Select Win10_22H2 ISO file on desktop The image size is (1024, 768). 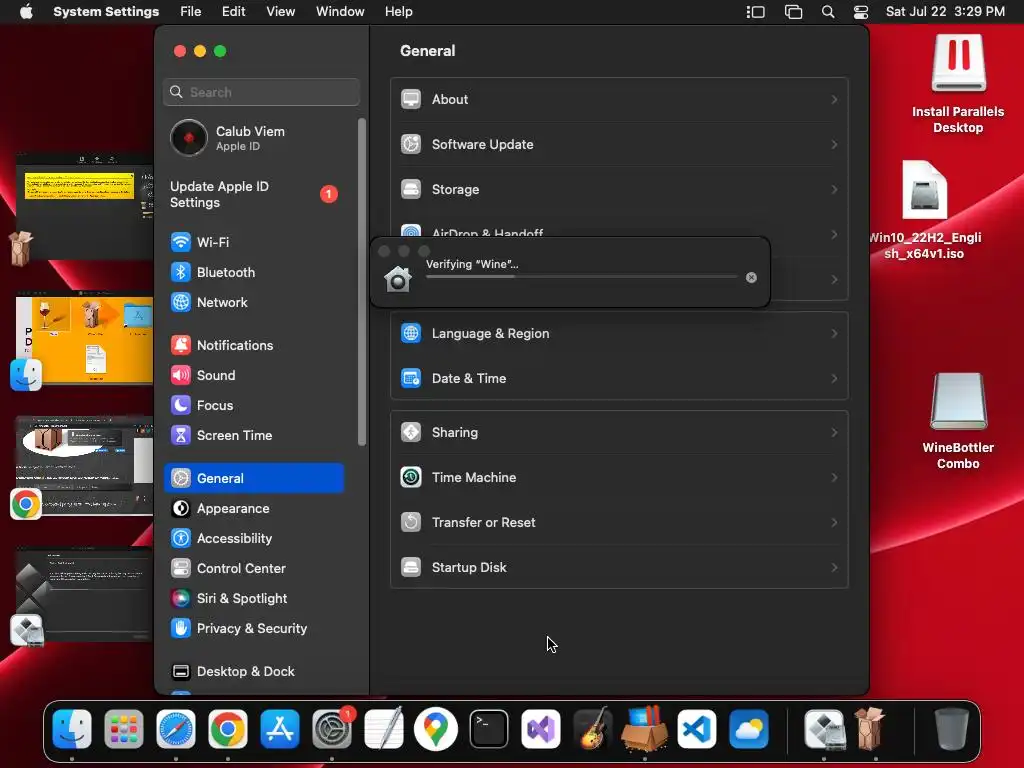pyautogui.click(x=925, y=210)
